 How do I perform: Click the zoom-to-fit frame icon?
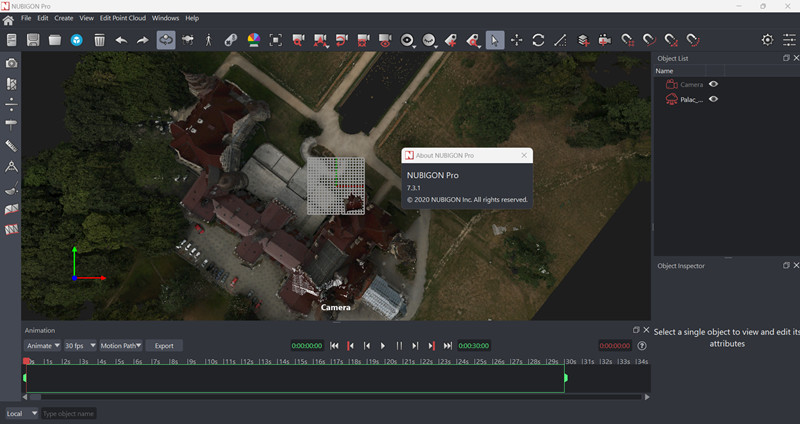[276, 40]
